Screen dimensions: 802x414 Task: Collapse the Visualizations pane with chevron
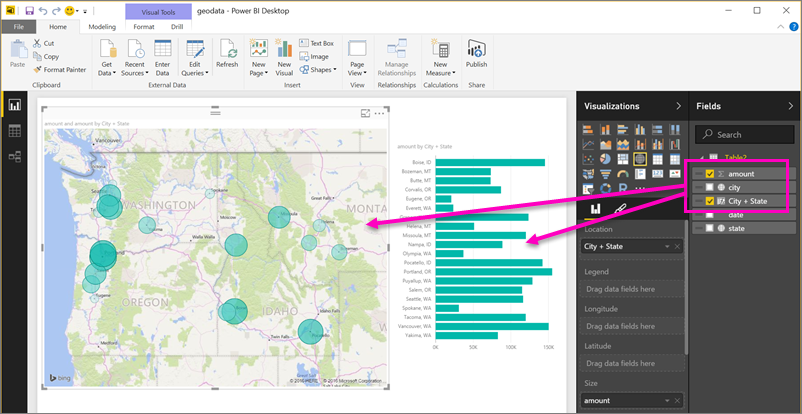coord(678,105)
